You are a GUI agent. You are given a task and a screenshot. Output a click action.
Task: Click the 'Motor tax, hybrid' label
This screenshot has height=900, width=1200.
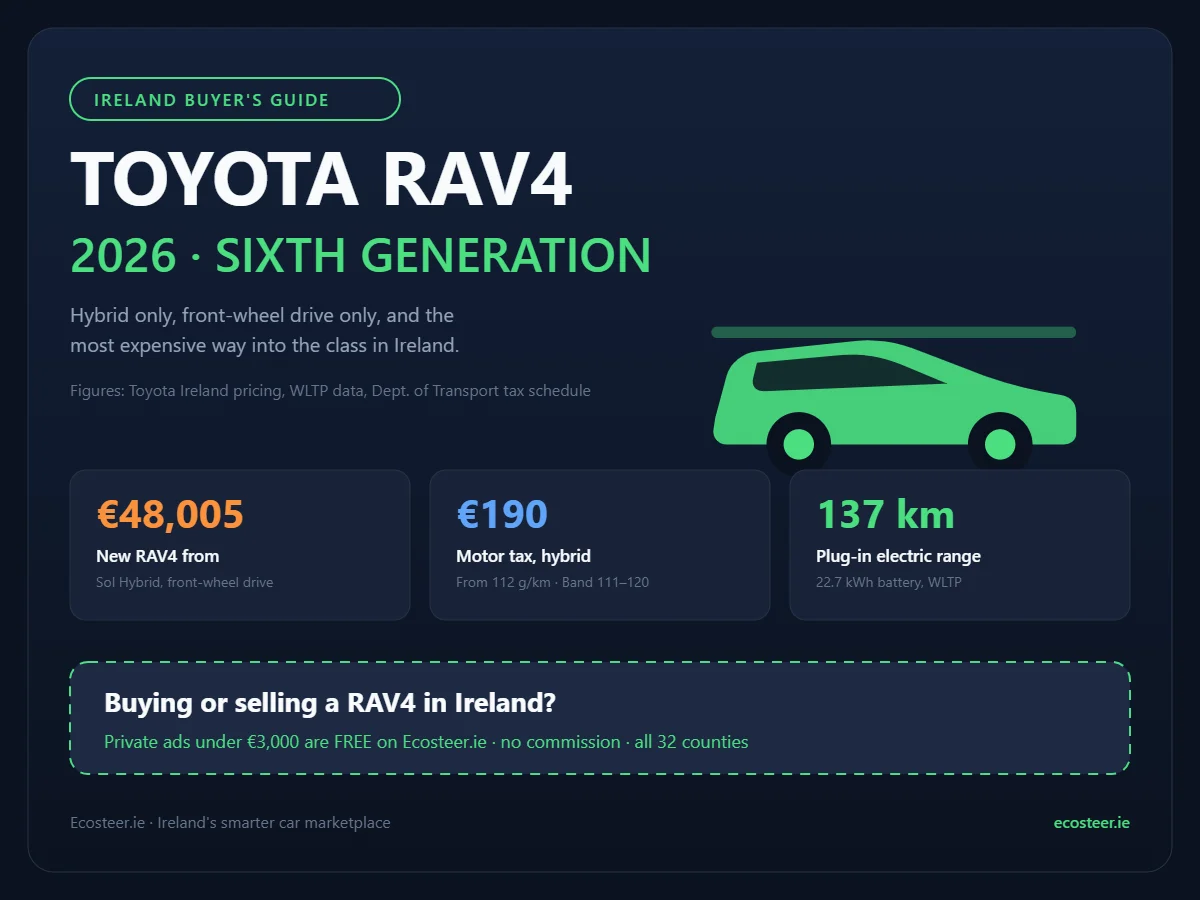tap(523, 556)
